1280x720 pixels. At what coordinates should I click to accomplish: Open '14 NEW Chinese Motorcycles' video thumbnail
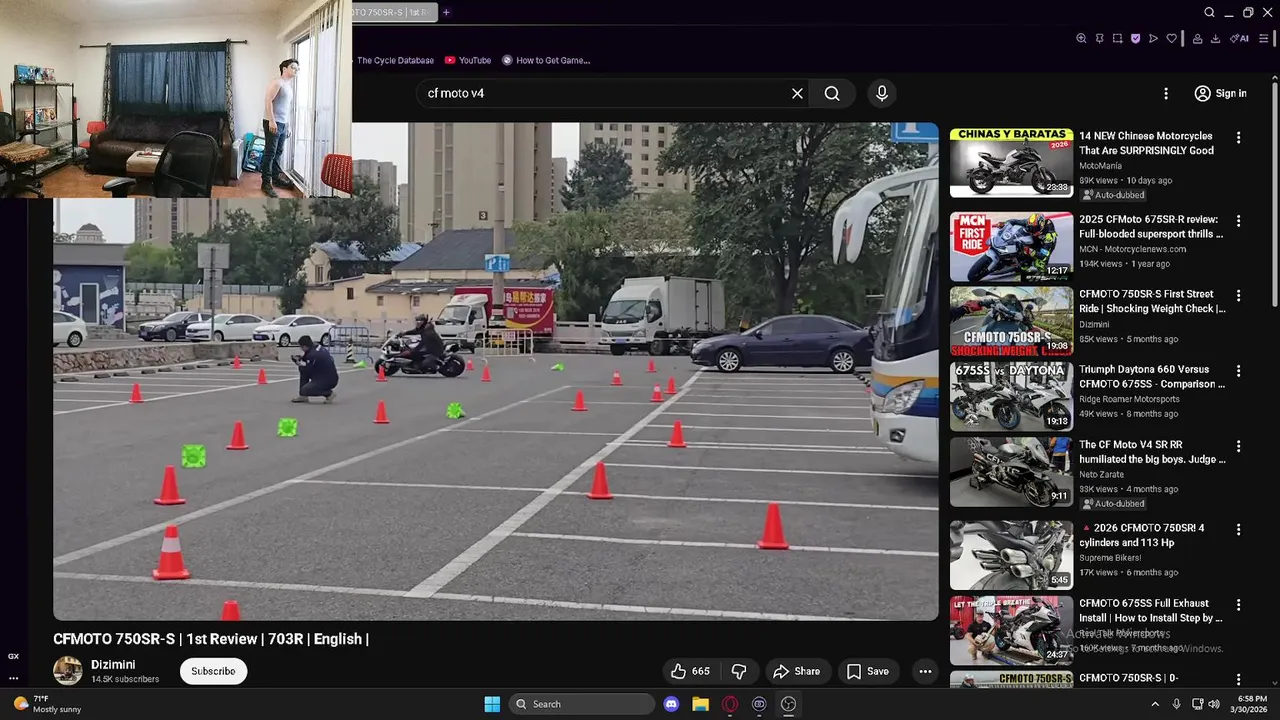click(x=1011, y=163)
